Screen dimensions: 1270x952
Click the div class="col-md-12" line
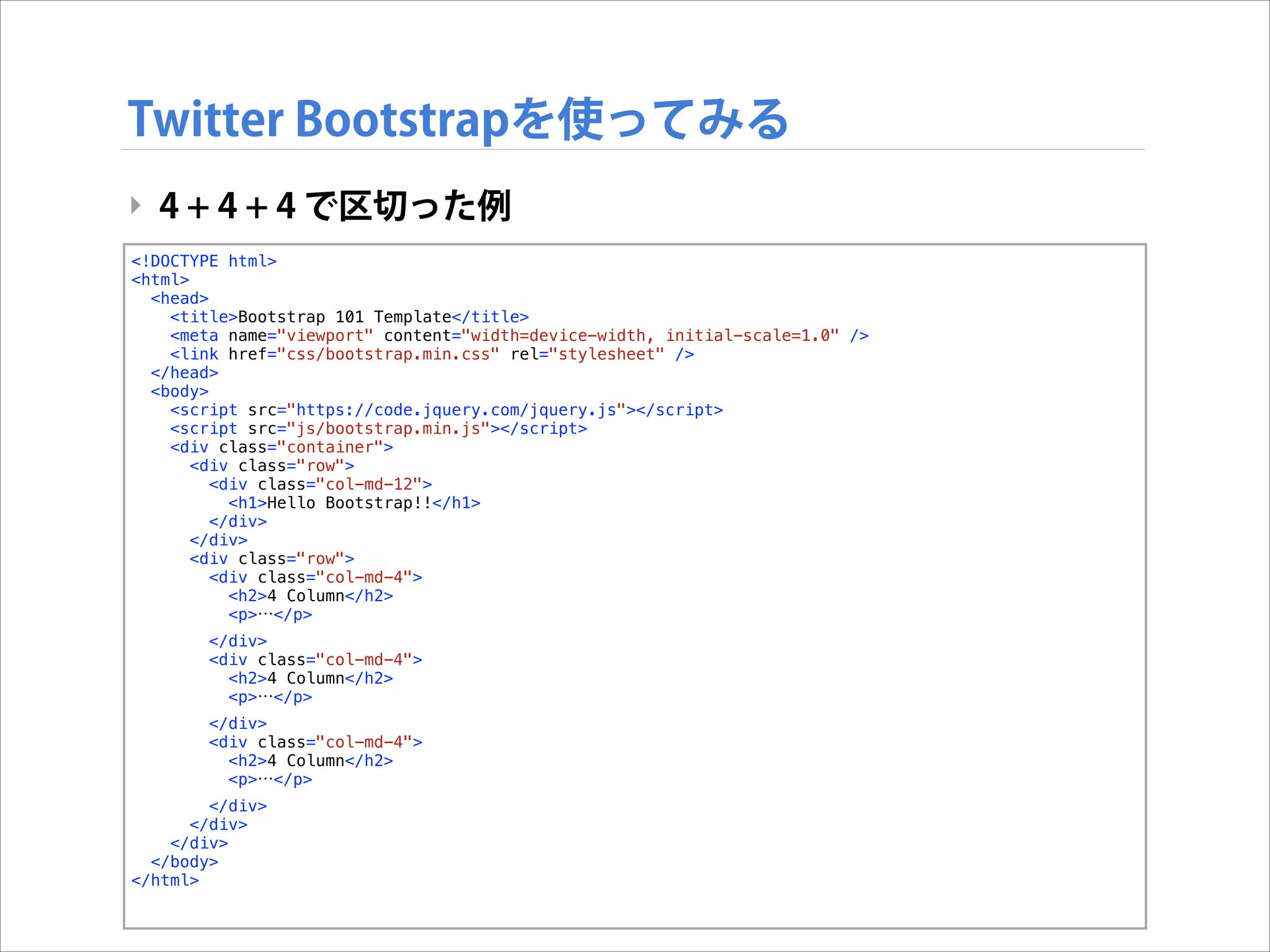click(x=321, y=485)
